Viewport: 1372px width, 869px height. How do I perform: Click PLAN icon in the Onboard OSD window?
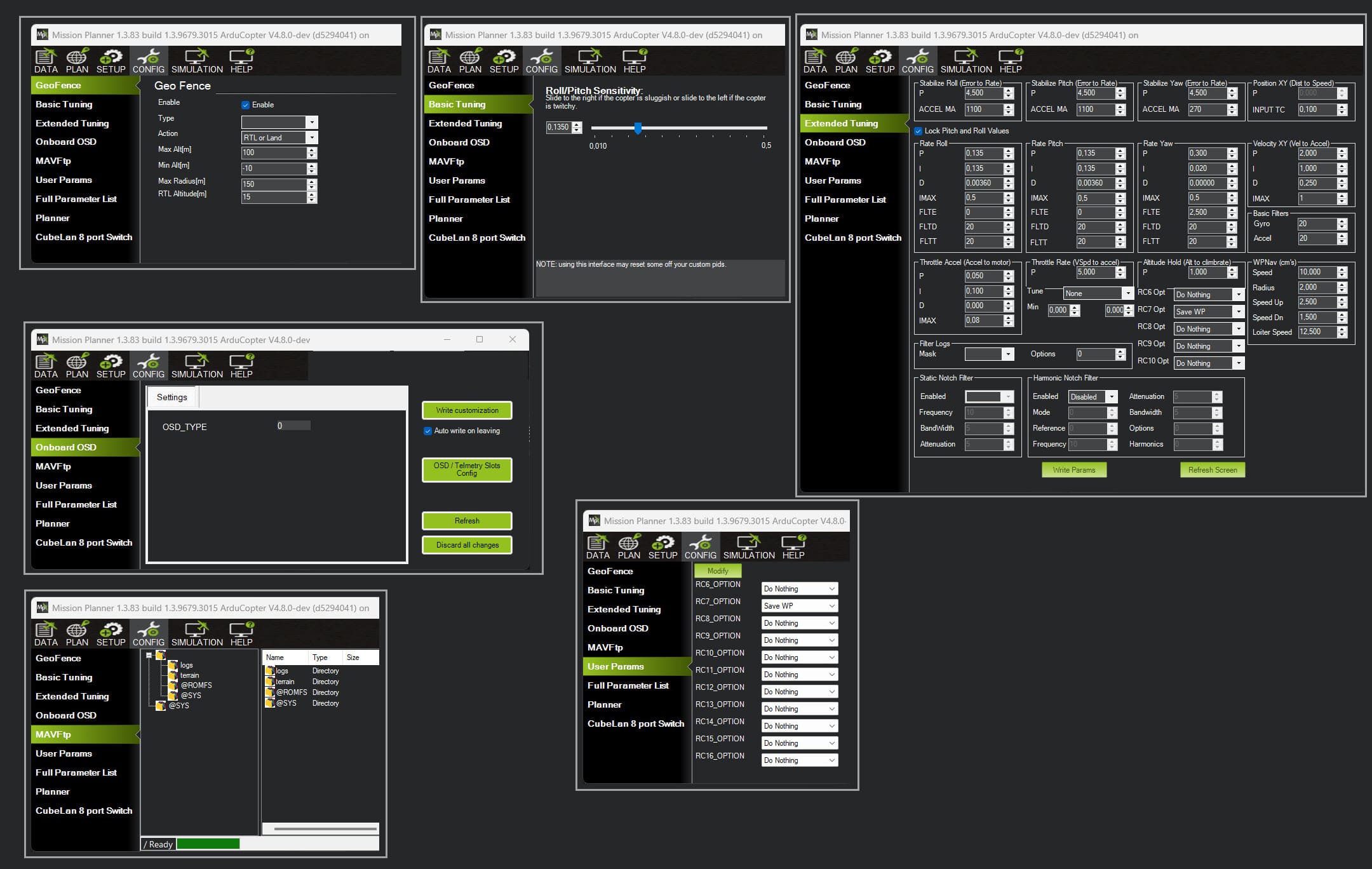click(x=77, y=366)
